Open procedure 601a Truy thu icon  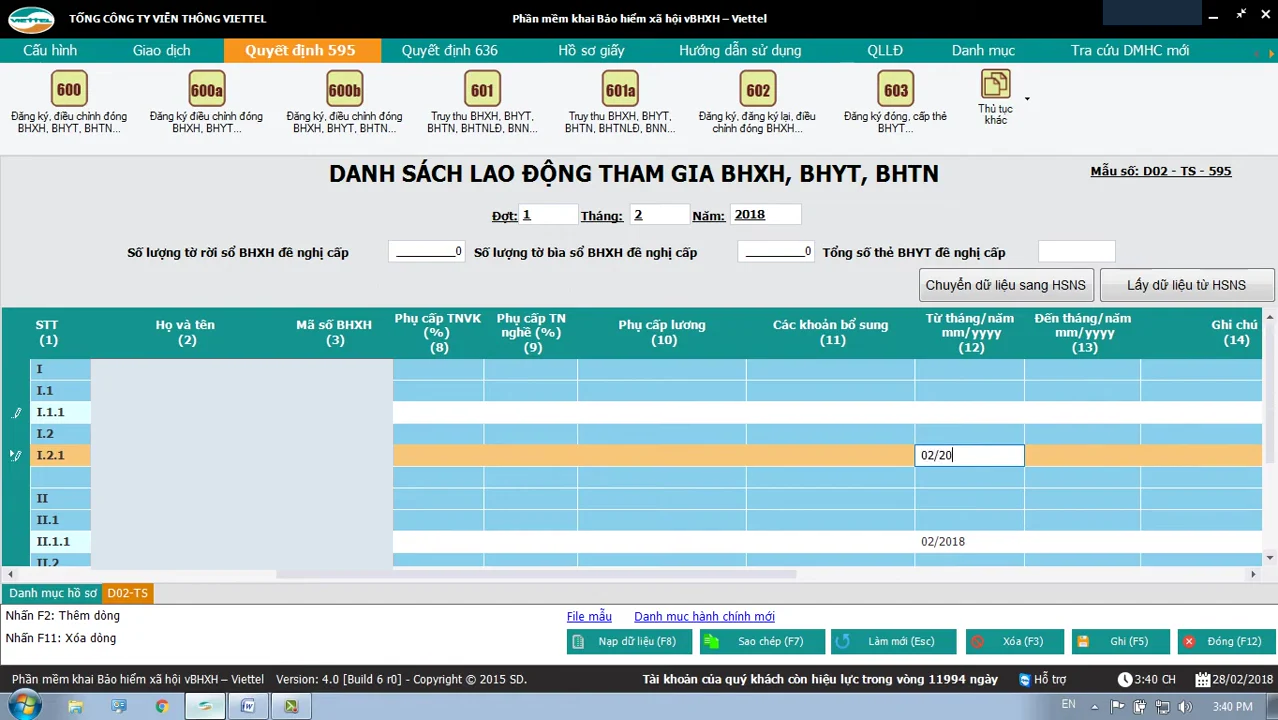point(620,90)
